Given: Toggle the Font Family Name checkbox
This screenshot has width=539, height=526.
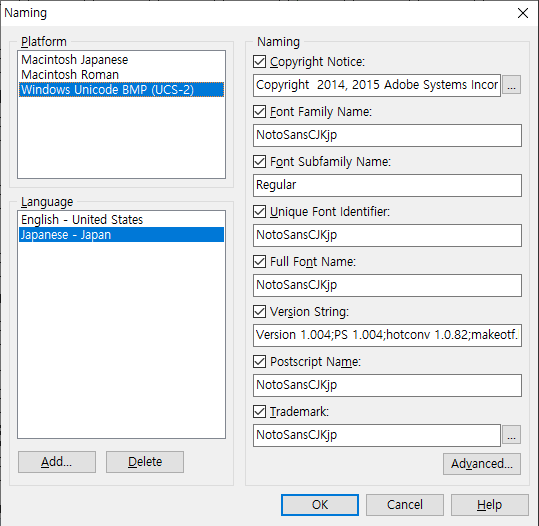Looking at the screenshot, I should point(260,112).
